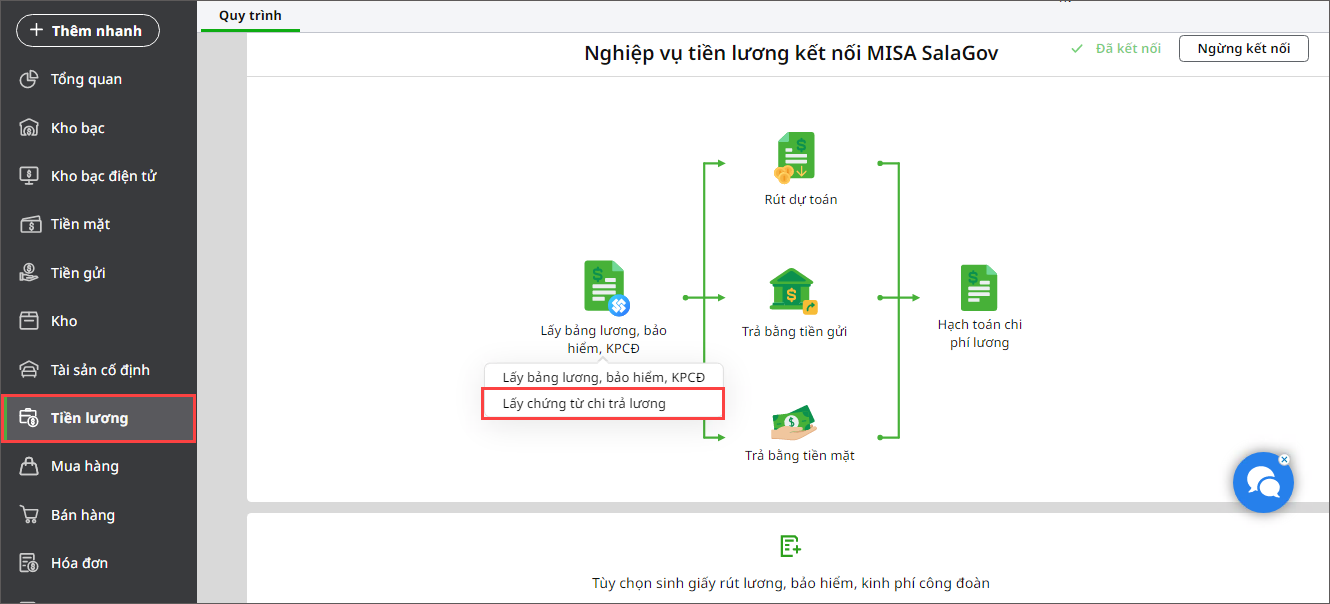The image size is (1330, 604).
Task: Open the Tiền gửi hand icon
Action: [30, 273]
